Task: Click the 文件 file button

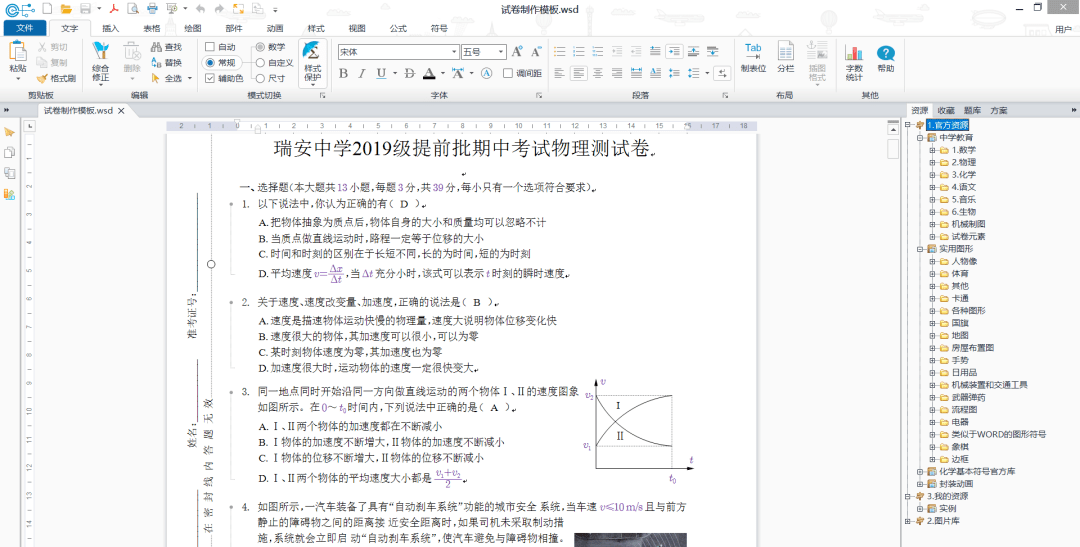Action: click(x=25, y=28)
